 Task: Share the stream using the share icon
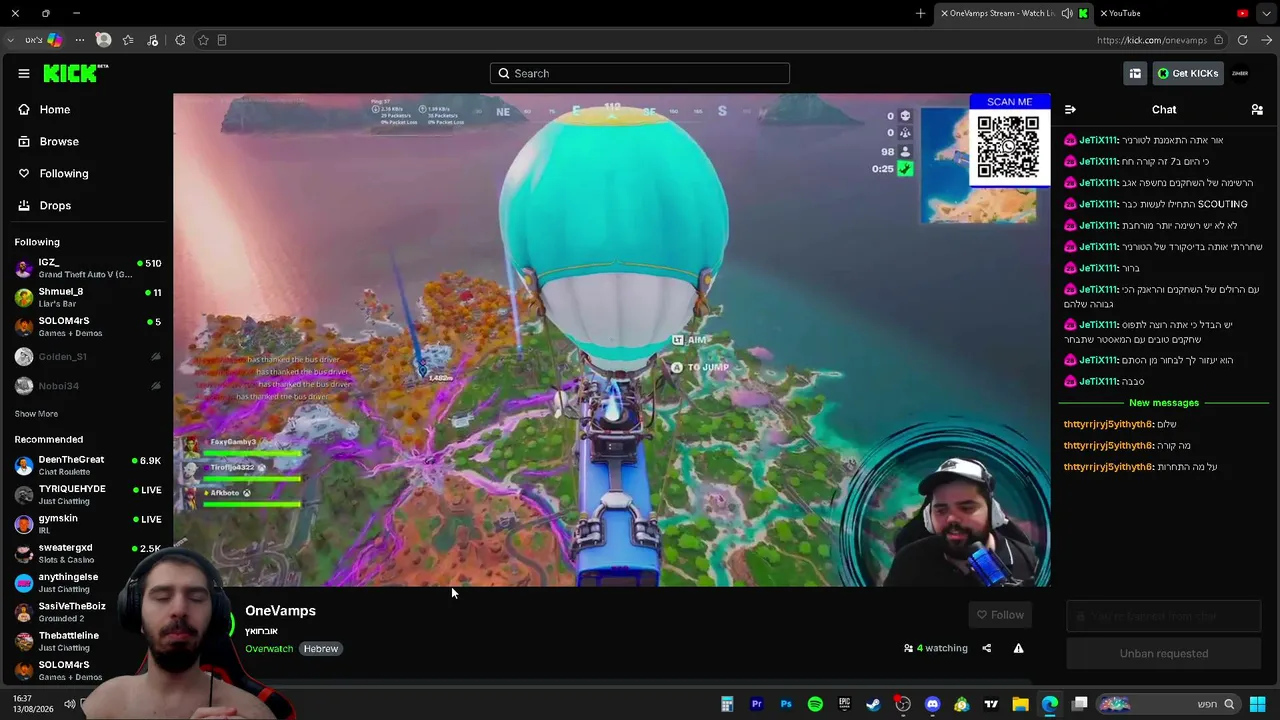coord(986,648)
